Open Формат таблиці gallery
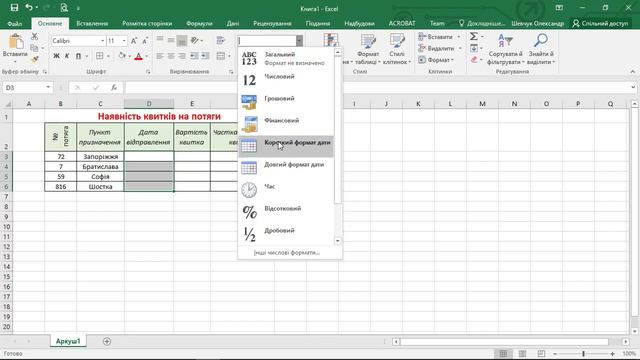Viewport: 640px width, 360px height. 368,49
